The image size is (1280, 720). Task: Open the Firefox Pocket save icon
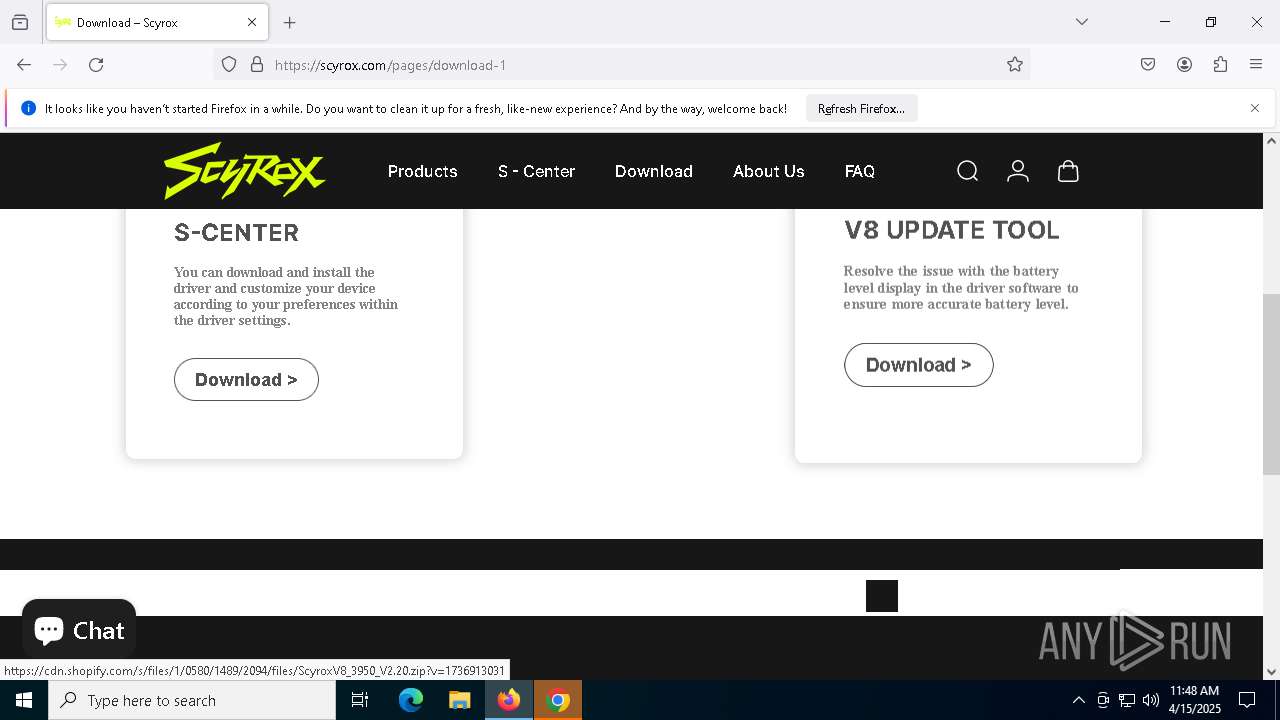coord(1148,65)
